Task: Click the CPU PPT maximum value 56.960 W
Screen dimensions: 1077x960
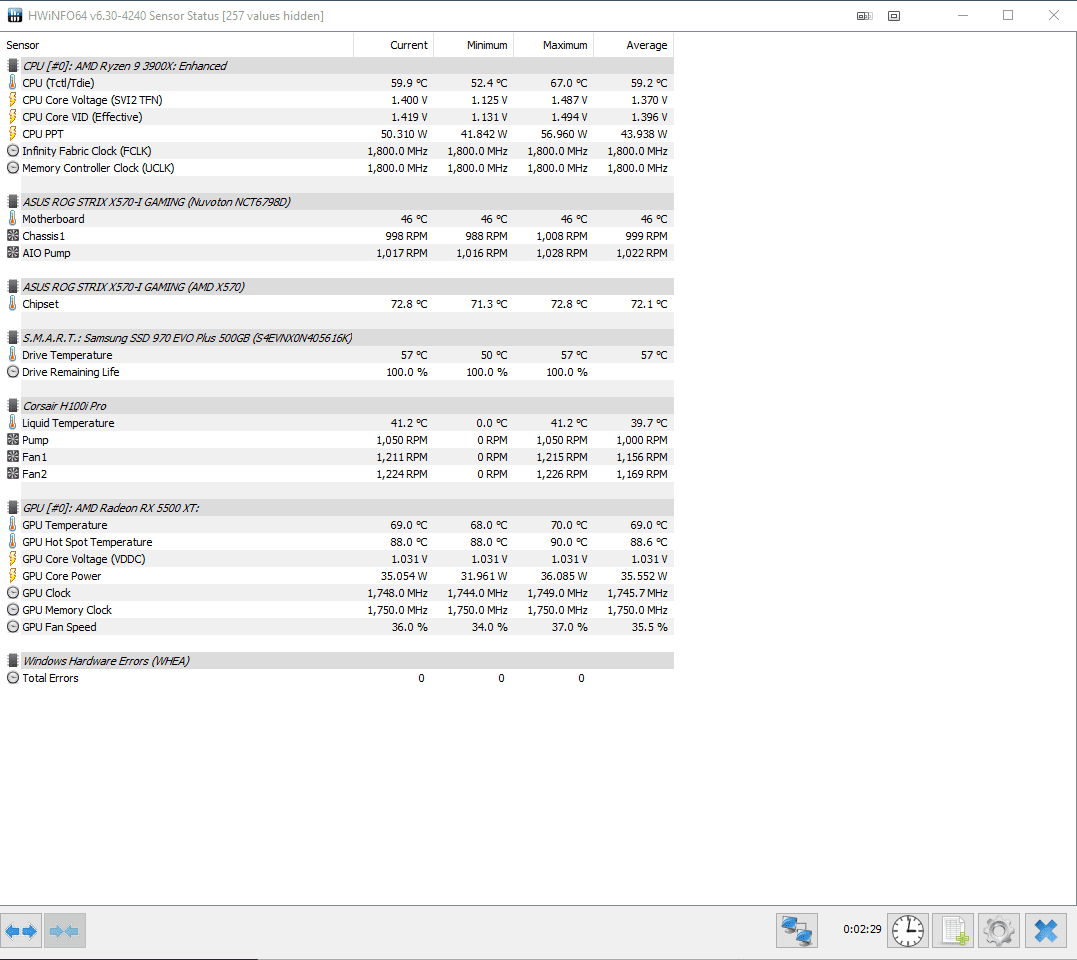Action: 564,134
